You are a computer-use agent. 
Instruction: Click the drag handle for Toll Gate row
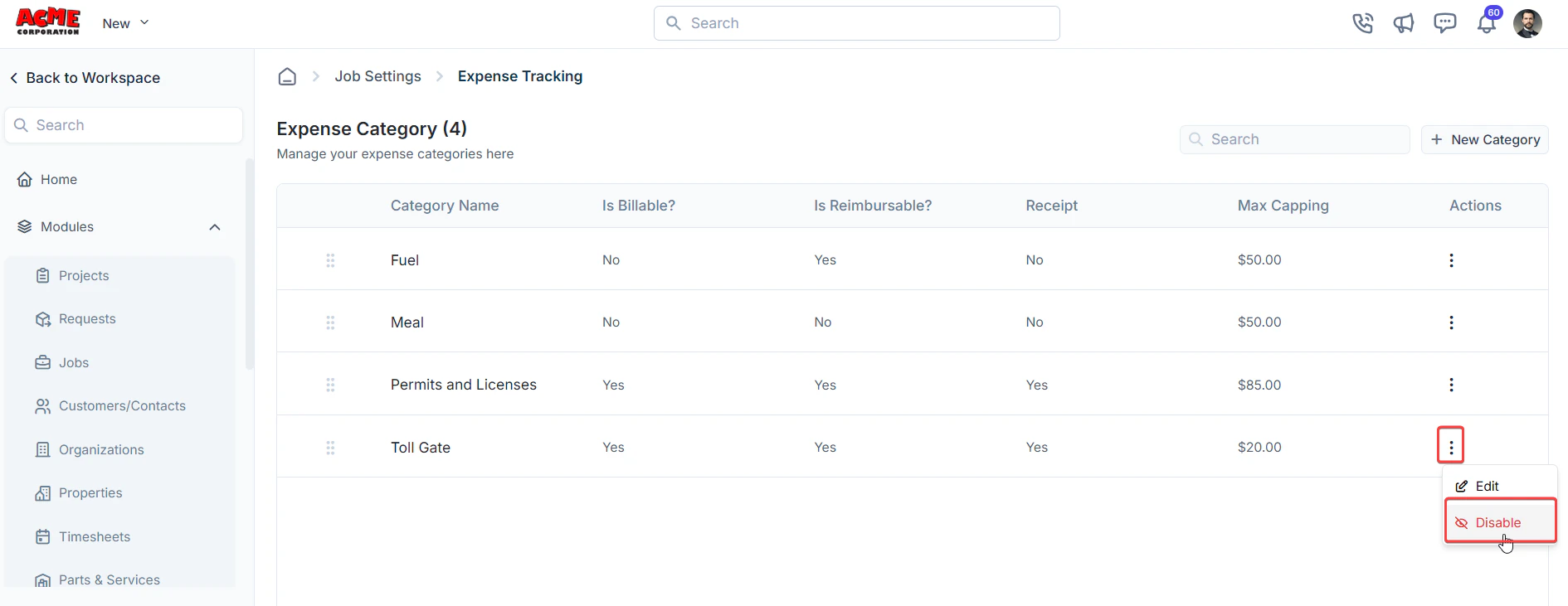pos(330,448)
